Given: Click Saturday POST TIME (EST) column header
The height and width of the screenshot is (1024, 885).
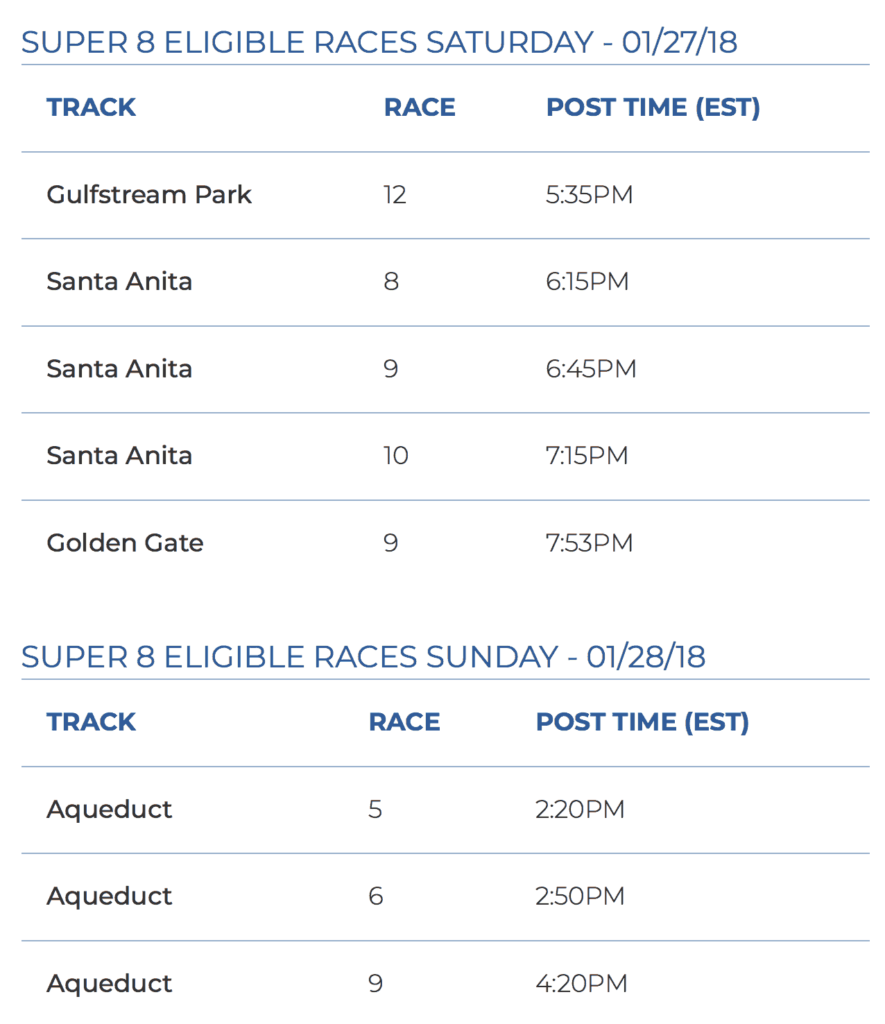Looking at the screenshot, I should tap(653, 107).
